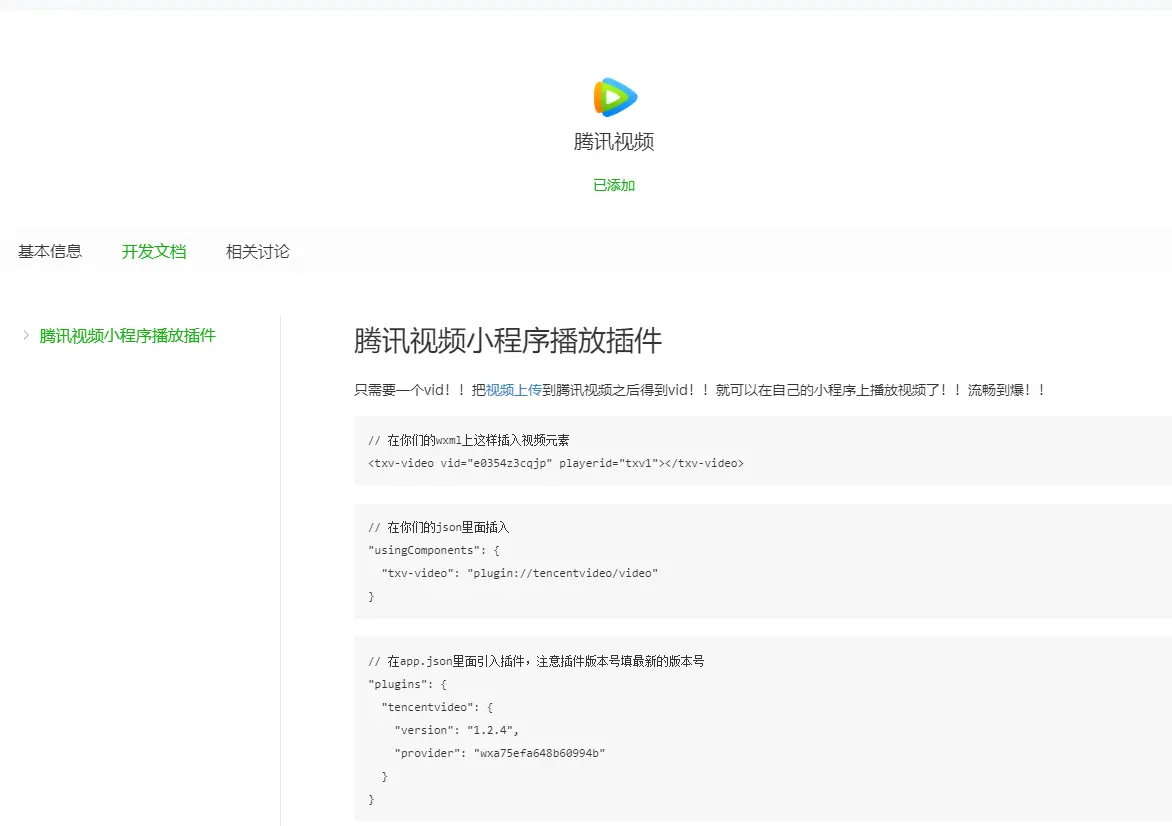1172x826 pixels.
Task: Click the 已添加 status label
Action: 614,185
